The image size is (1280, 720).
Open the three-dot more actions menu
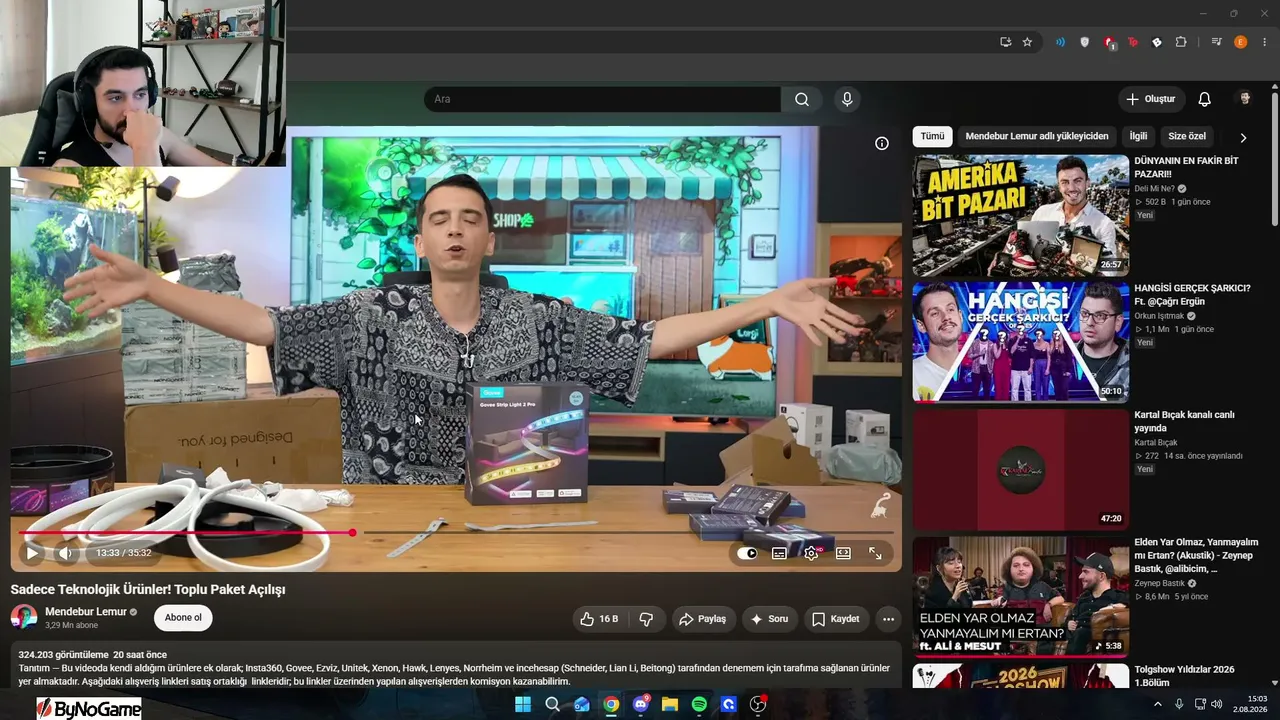tap(888, 619)
